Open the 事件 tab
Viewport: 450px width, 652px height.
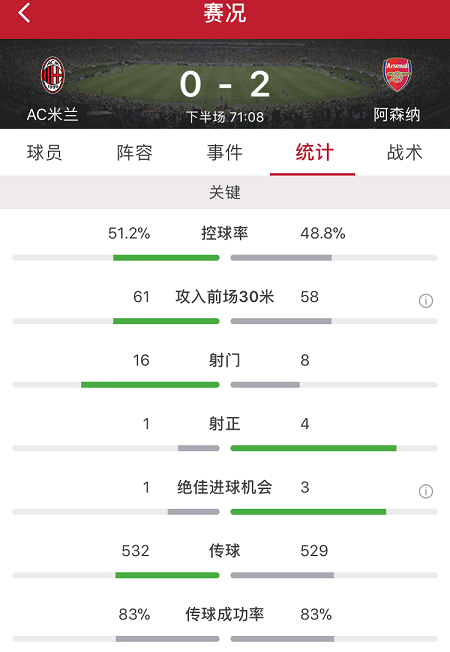pyautogui.click(x=225, y=153)
